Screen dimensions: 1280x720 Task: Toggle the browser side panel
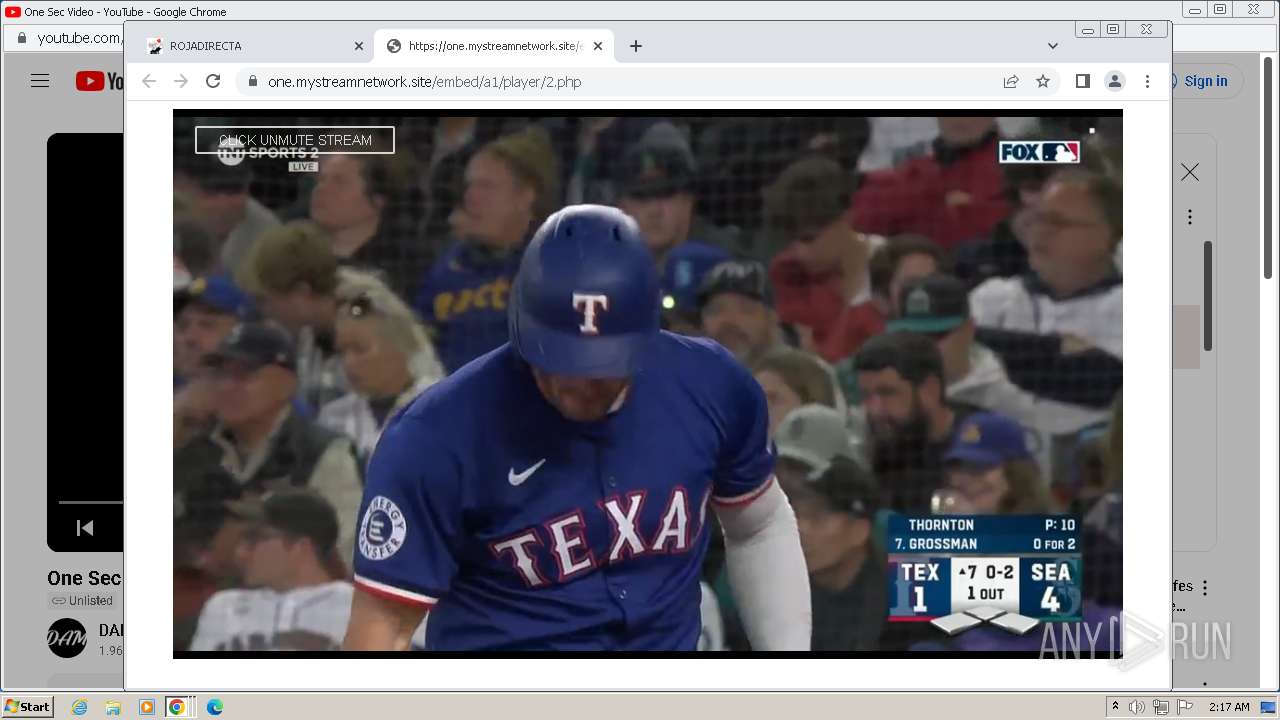(x=1083, y=82)
